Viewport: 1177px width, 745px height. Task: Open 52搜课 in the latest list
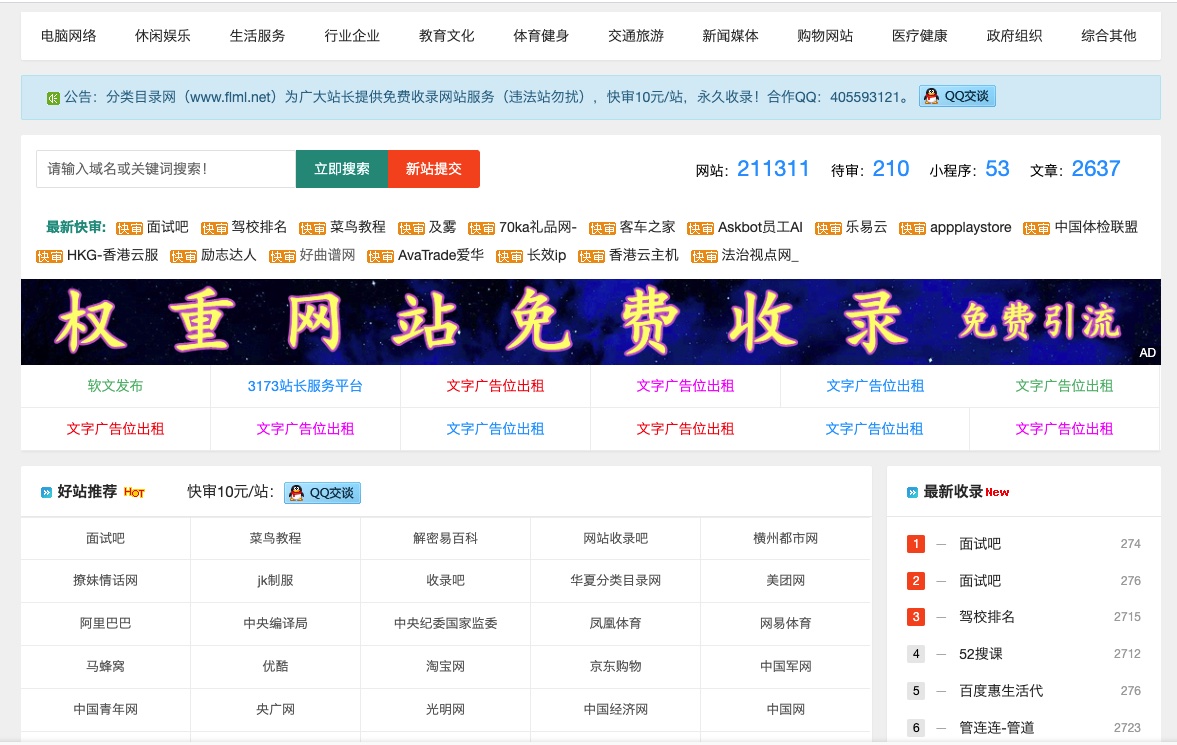point(980,654)
